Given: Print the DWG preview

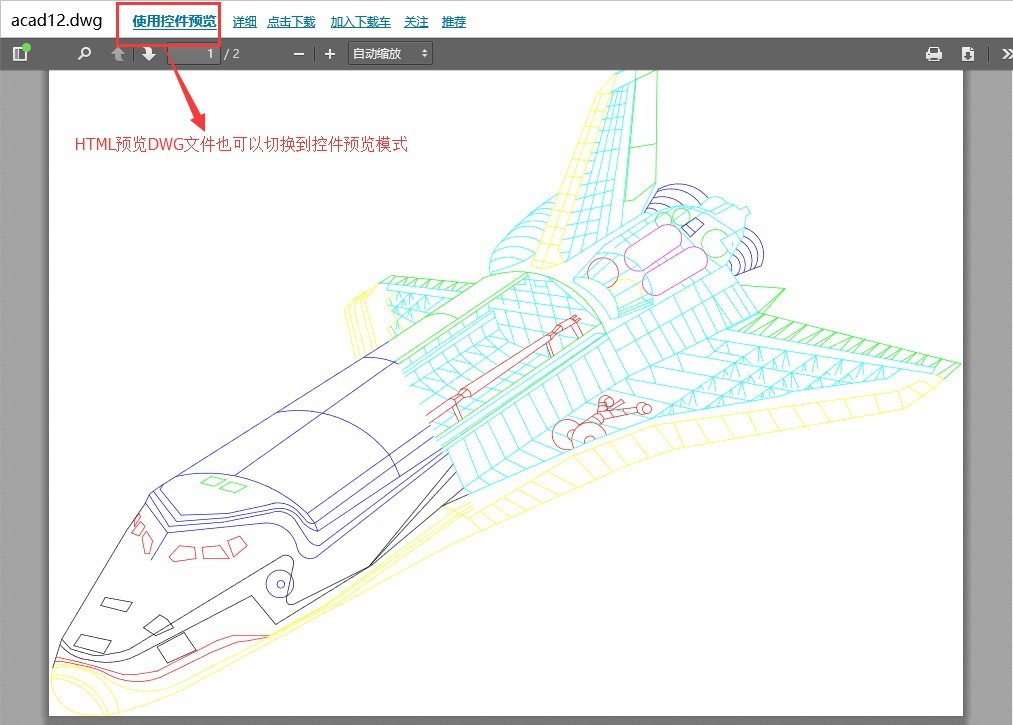Looking at the screenshot, I should click(x=934, y=53).
